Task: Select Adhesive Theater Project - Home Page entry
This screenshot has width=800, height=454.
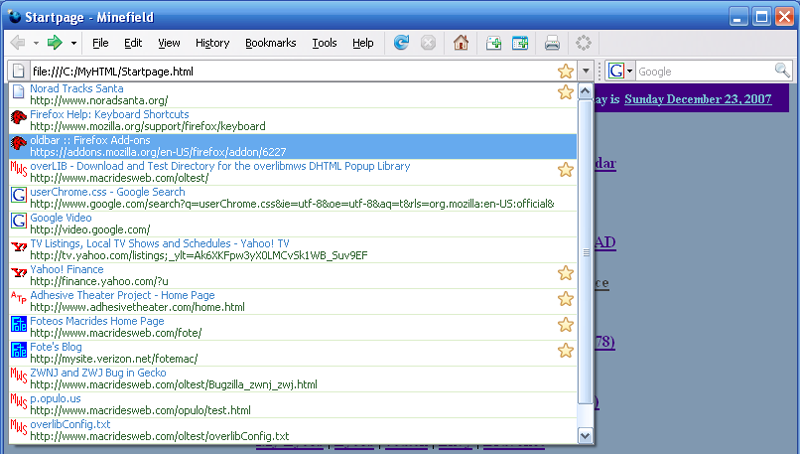Action: (x=293, y=301)
